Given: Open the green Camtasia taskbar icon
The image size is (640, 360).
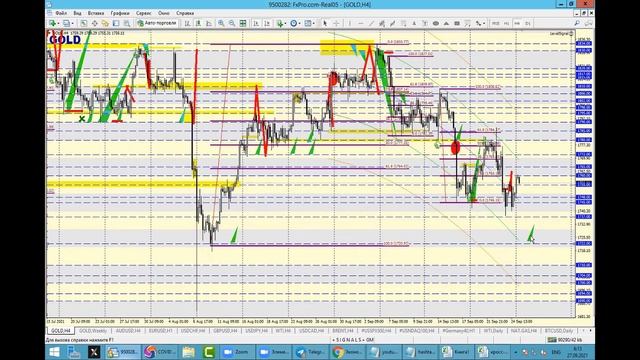Looking at the screenshot, I should coord(209,352).
